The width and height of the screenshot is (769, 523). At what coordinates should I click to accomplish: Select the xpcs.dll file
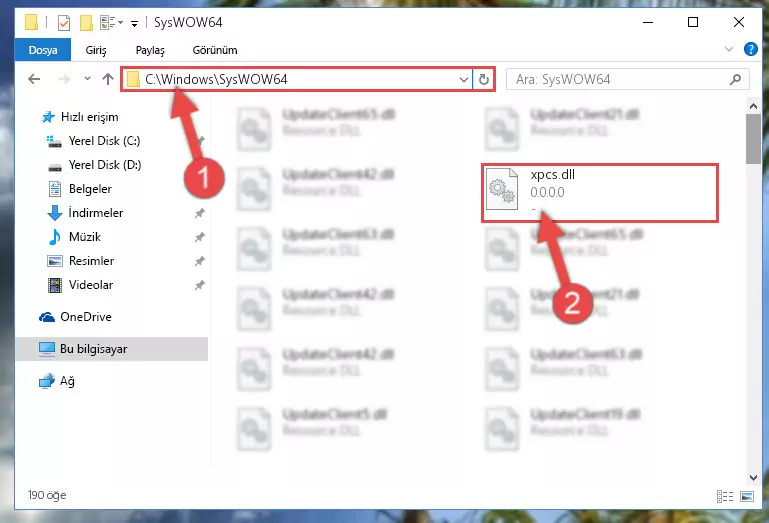point(600,193)
